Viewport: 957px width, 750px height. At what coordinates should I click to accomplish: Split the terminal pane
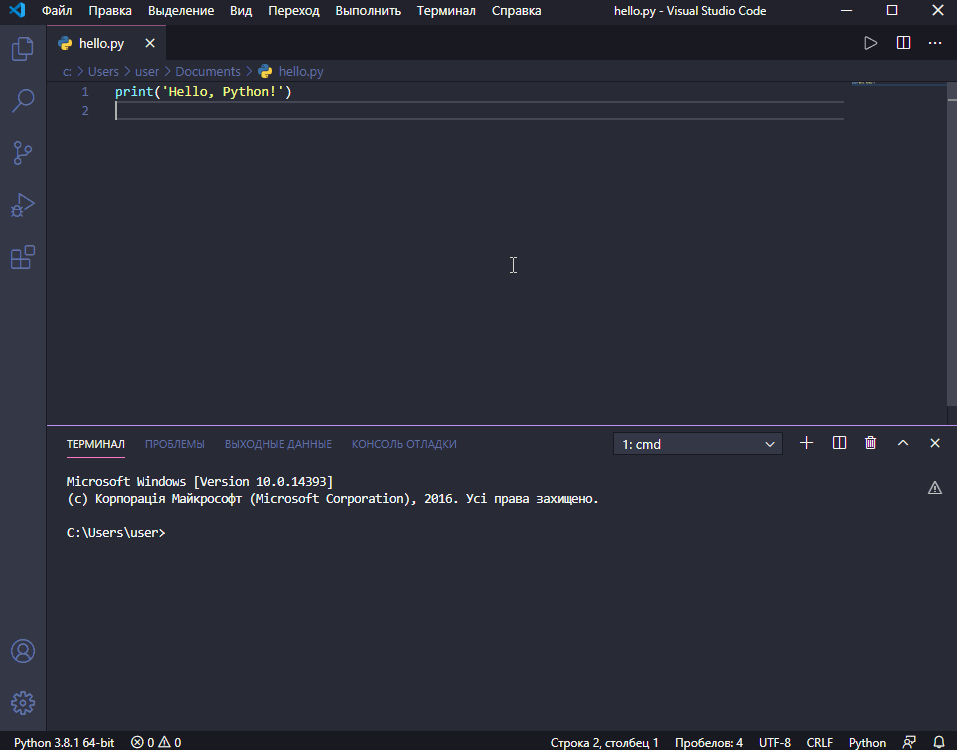(839, 443)
